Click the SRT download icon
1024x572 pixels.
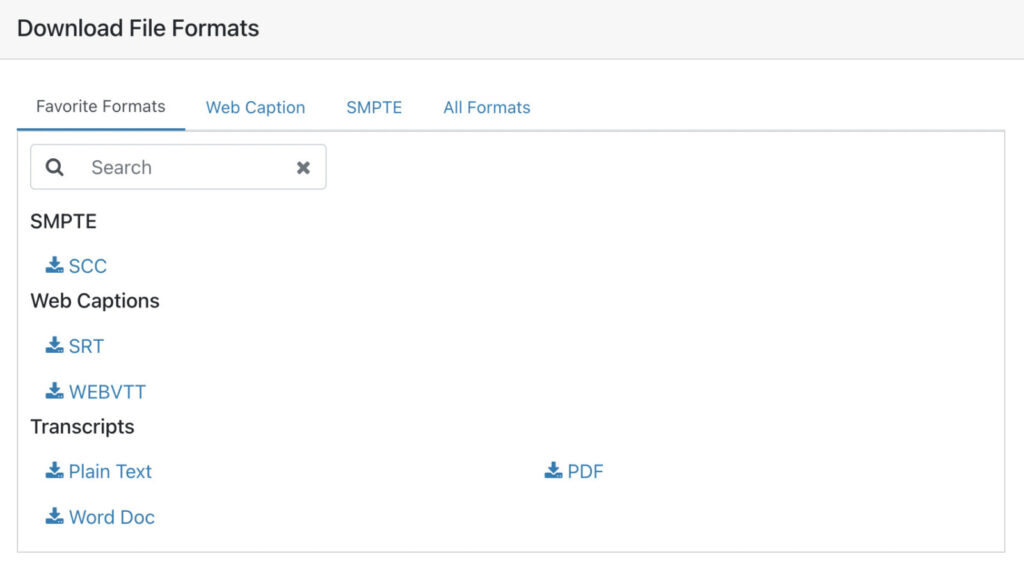point(54,345)
